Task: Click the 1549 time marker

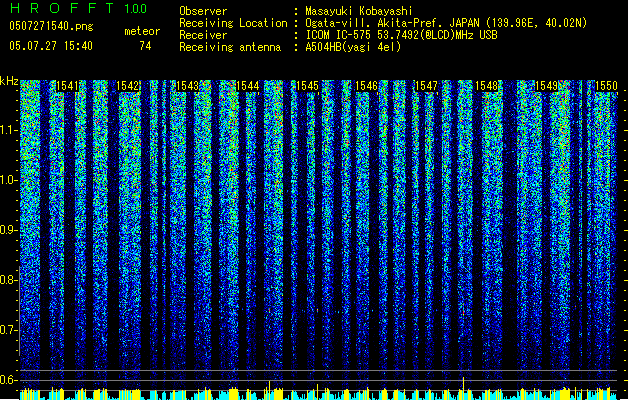Action: (x=546, y=86)
